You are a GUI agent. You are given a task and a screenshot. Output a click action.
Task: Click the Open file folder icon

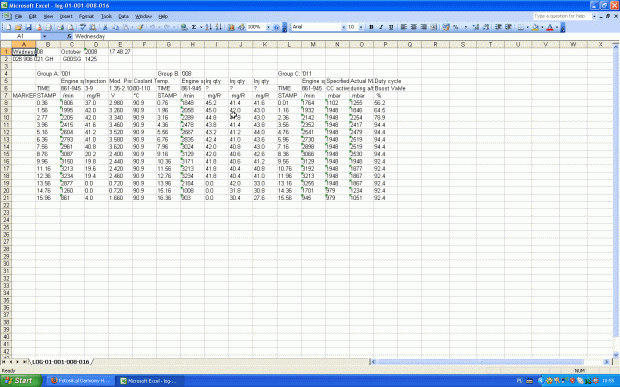[x=18, y=27]
